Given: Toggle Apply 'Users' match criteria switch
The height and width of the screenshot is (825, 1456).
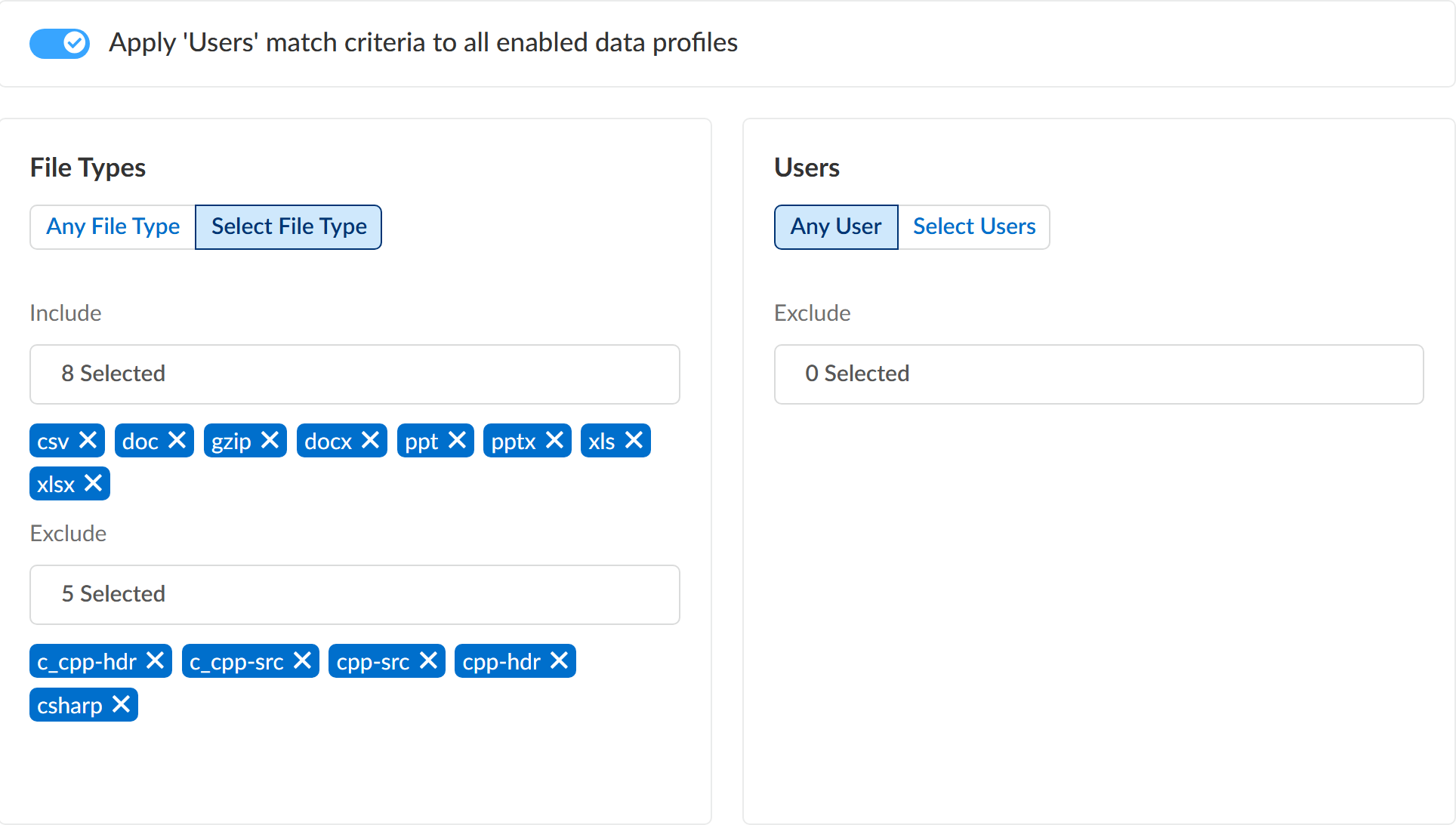Looking at the screenshot, I should (x=60, y=43).
